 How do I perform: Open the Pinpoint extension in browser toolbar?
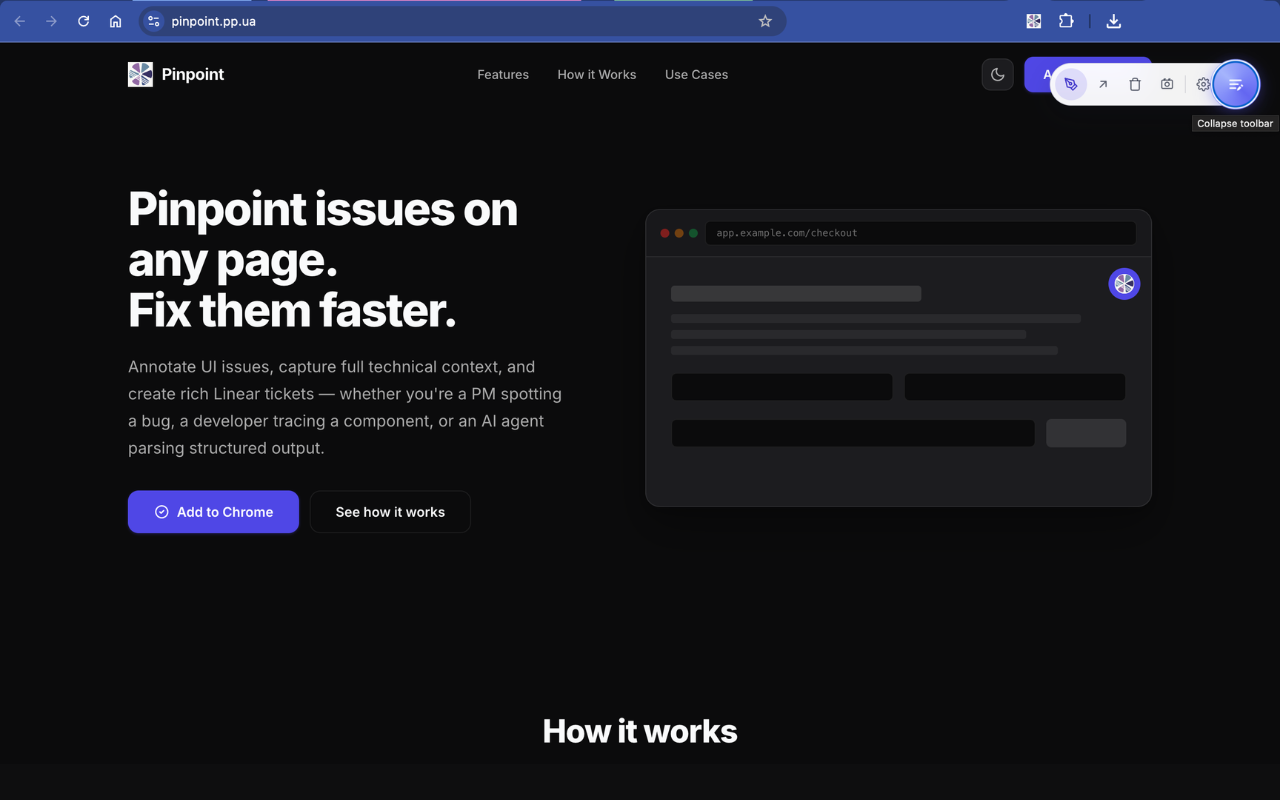1034,21
